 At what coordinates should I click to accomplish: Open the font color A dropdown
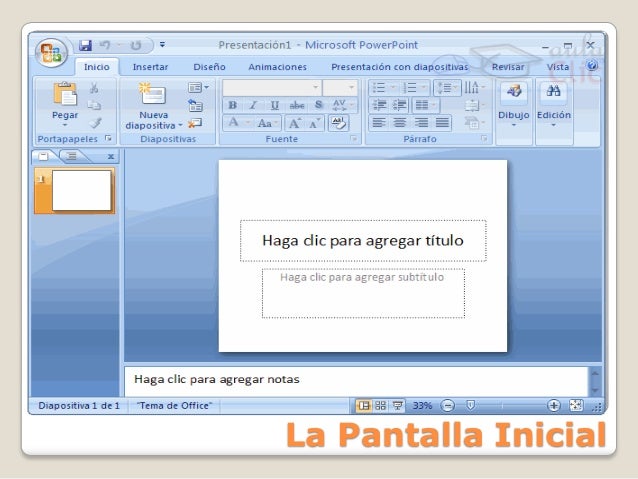tap(238, 122)
